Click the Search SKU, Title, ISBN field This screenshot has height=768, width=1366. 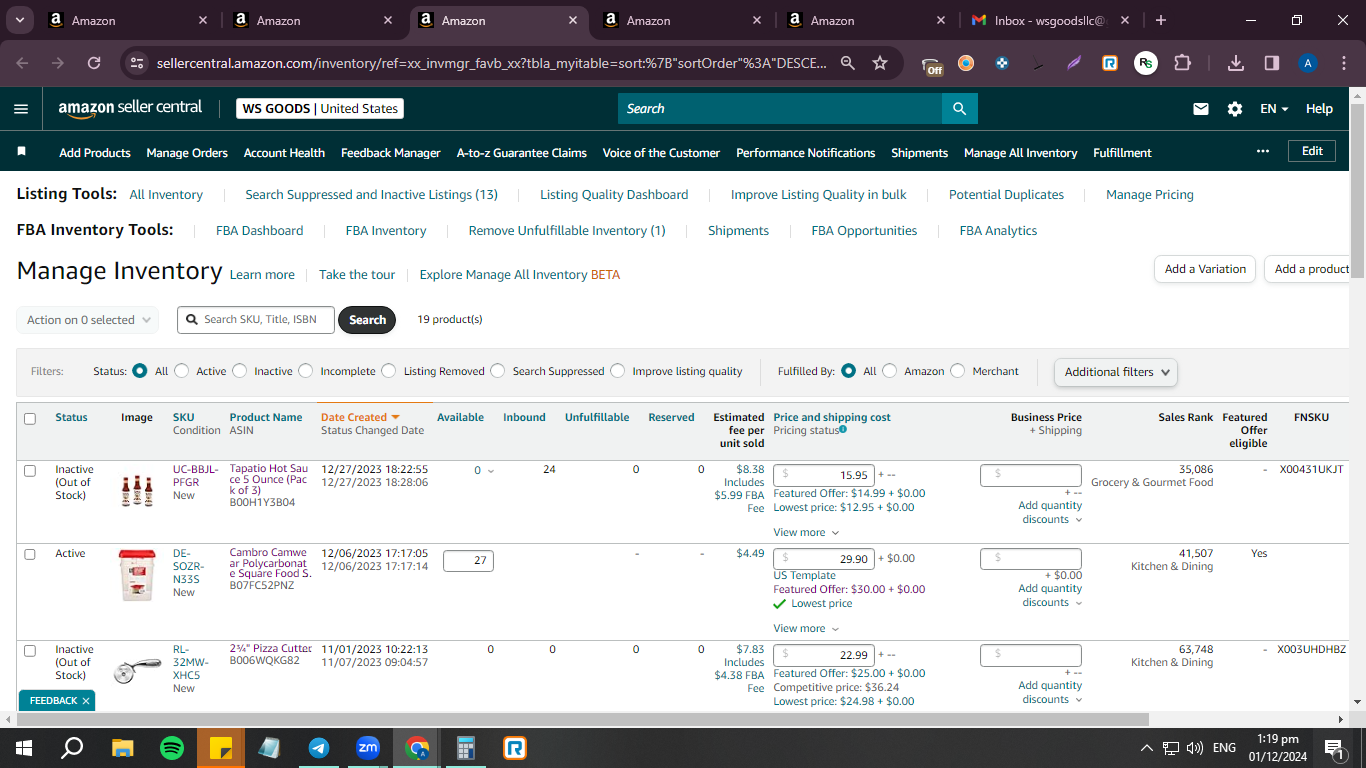[256, 320]
